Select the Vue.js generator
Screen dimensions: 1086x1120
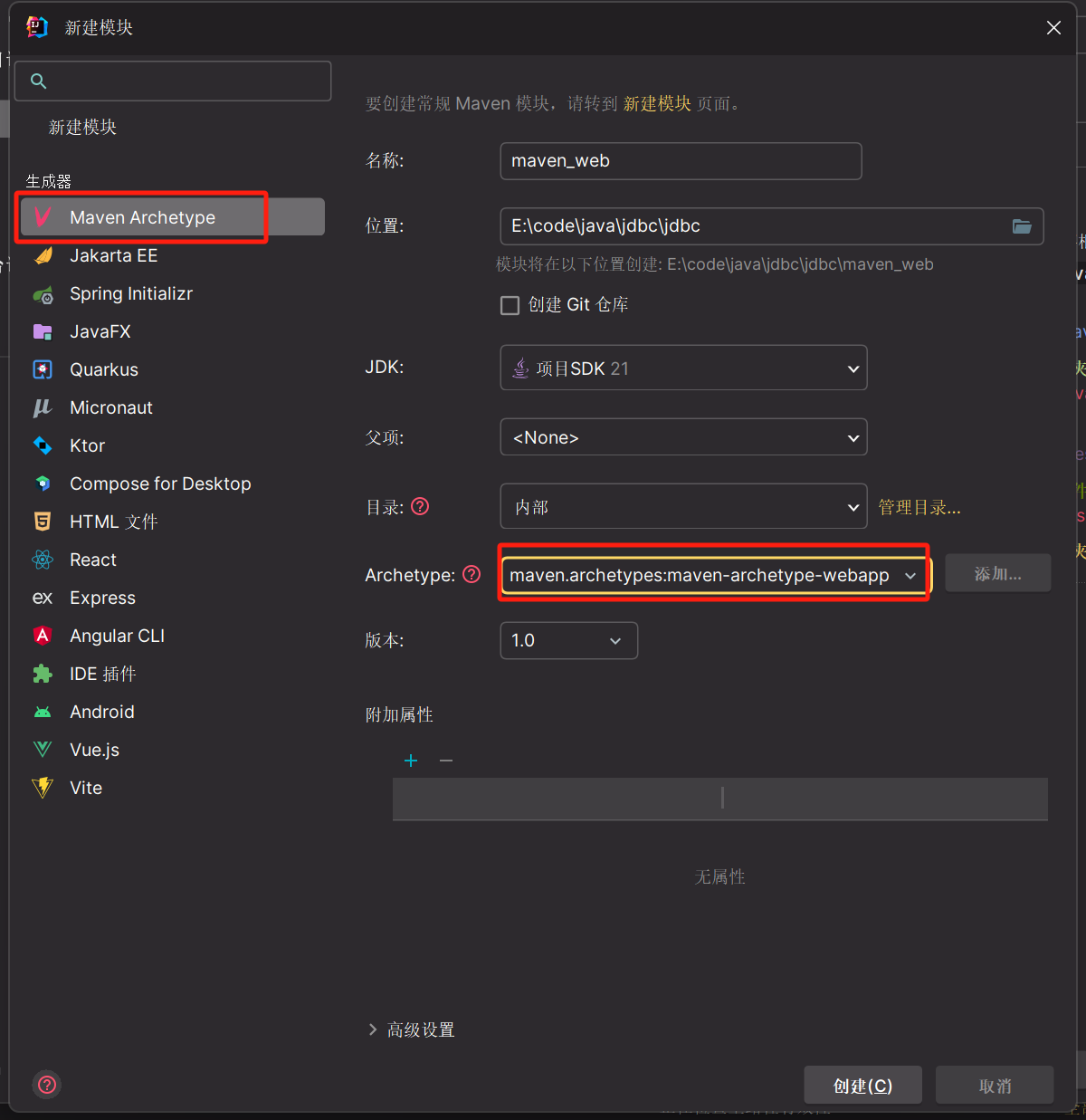click(x=94, y=750)
